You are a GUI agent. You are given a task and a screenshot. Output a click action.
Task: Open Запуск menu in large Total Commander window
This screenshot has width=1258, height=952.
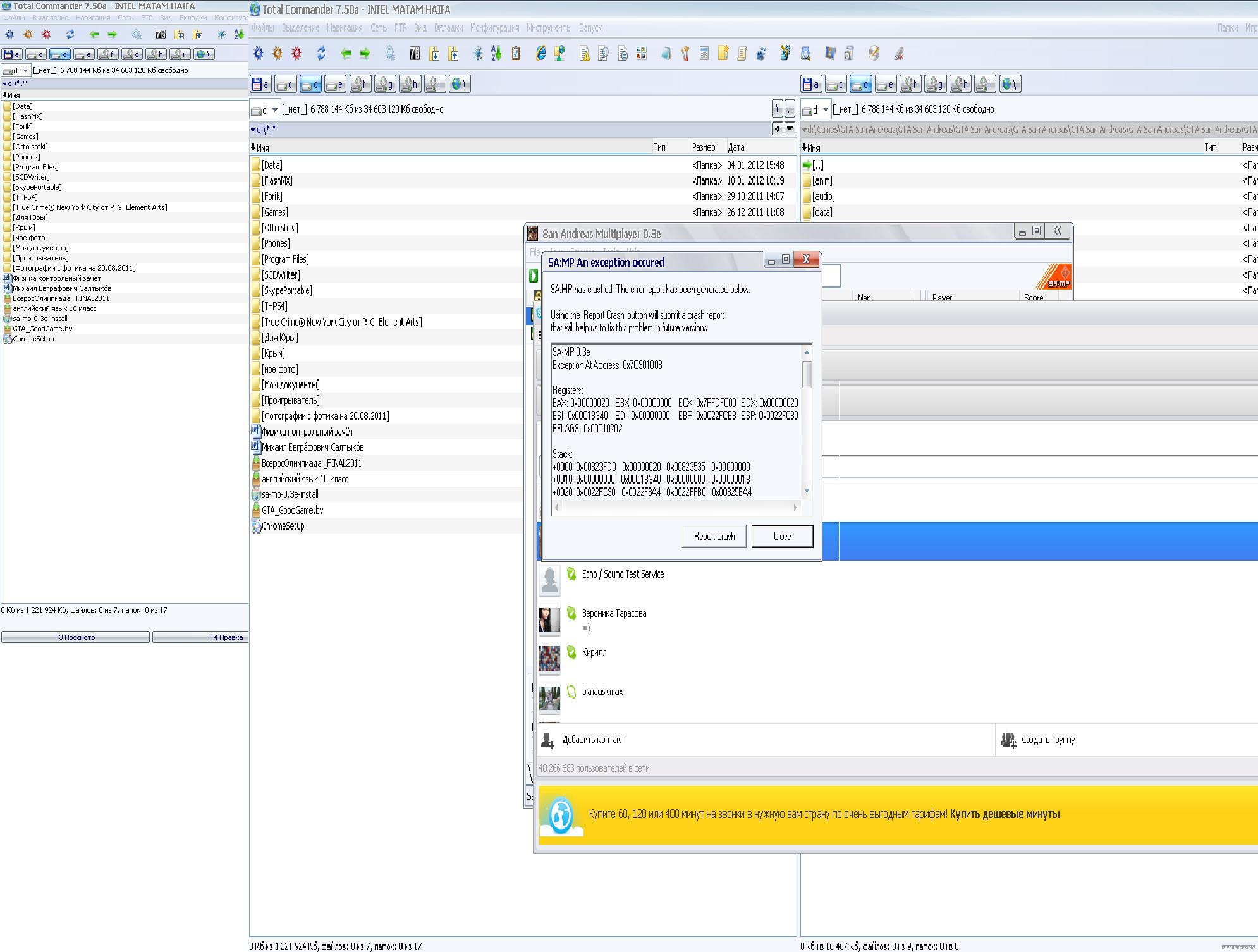[591, 28]
